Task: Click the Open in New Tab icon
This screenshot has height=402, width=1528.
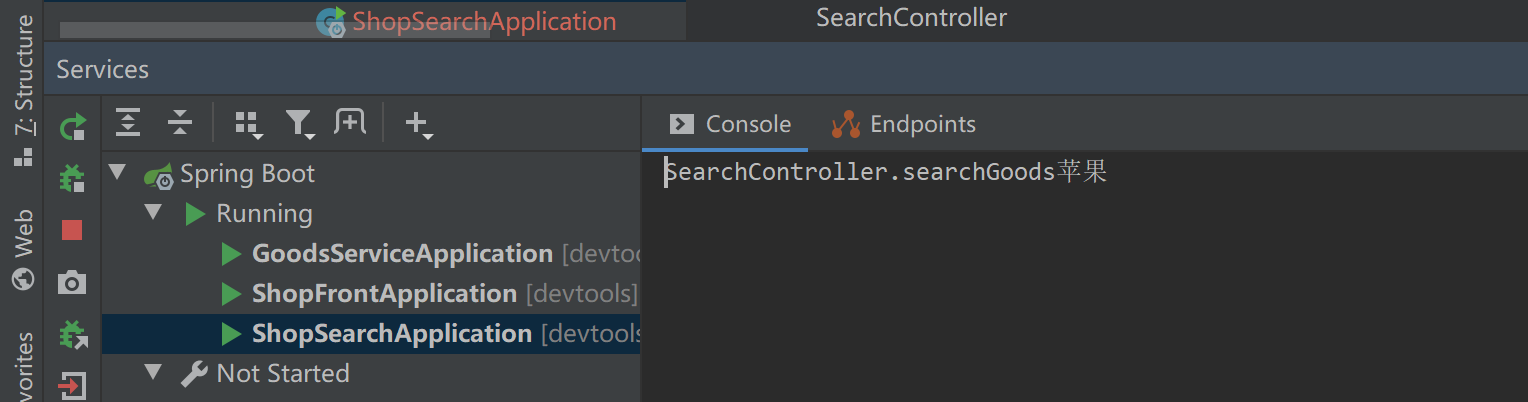Action: [x=350, y=123]
